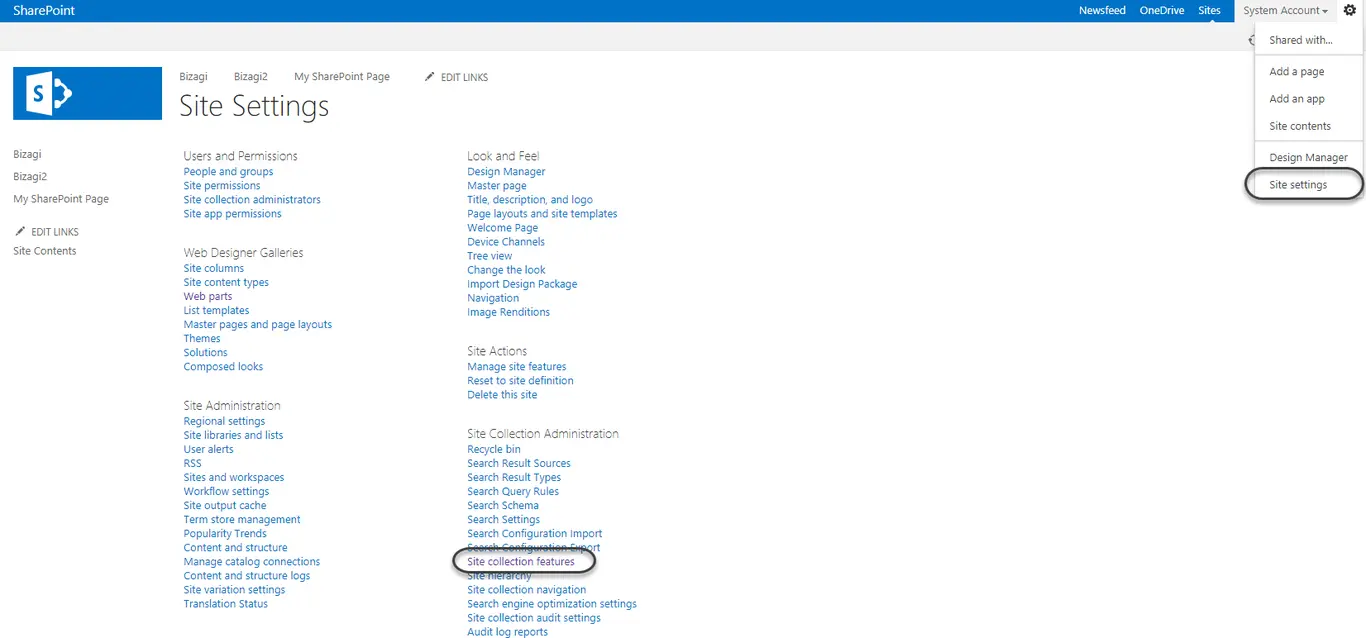Open 'Site content types' link
This screenshot has height=638, width=1366.
pyautogui.click(x=226, y=283)
